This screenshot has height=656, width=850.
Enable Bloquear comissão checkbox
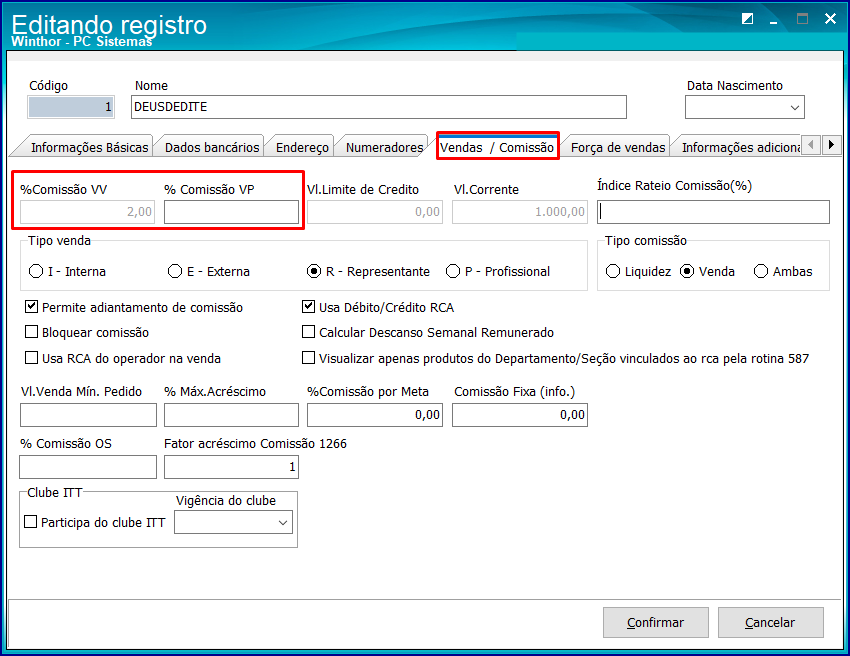pyautogui.click(x=32, y=332)
